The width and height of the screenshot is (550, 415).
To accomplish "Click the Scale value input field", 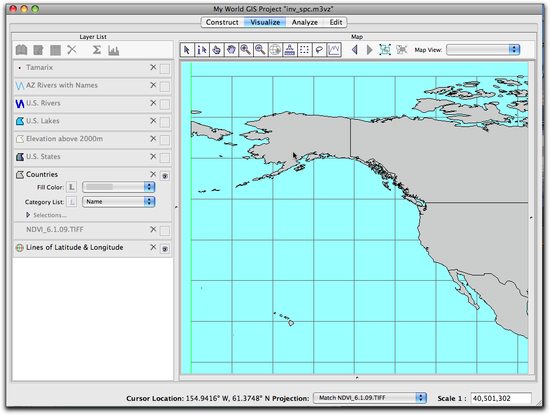I will [501, 398].
